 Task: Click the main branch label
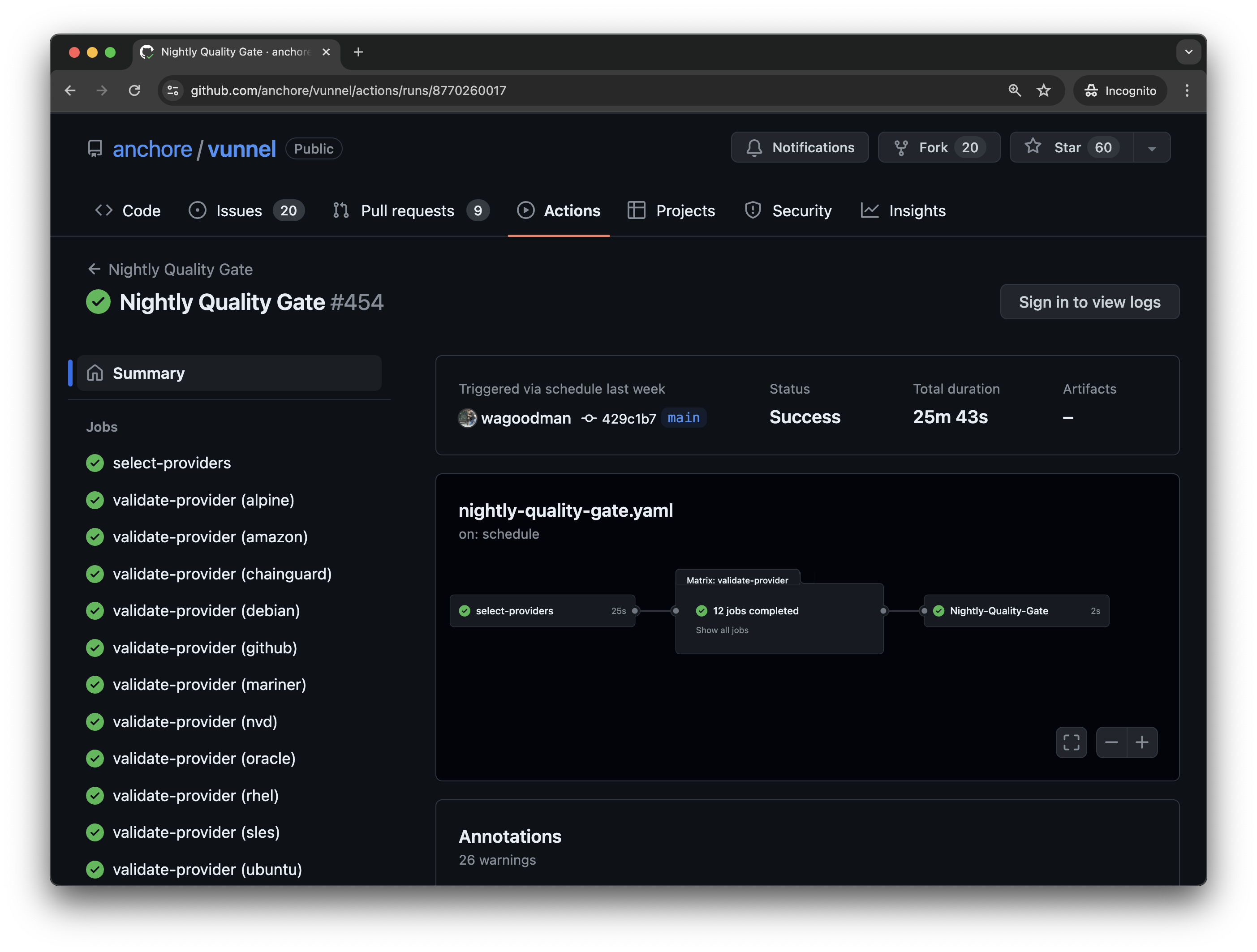pyautogui.click(x=684, y=418)
